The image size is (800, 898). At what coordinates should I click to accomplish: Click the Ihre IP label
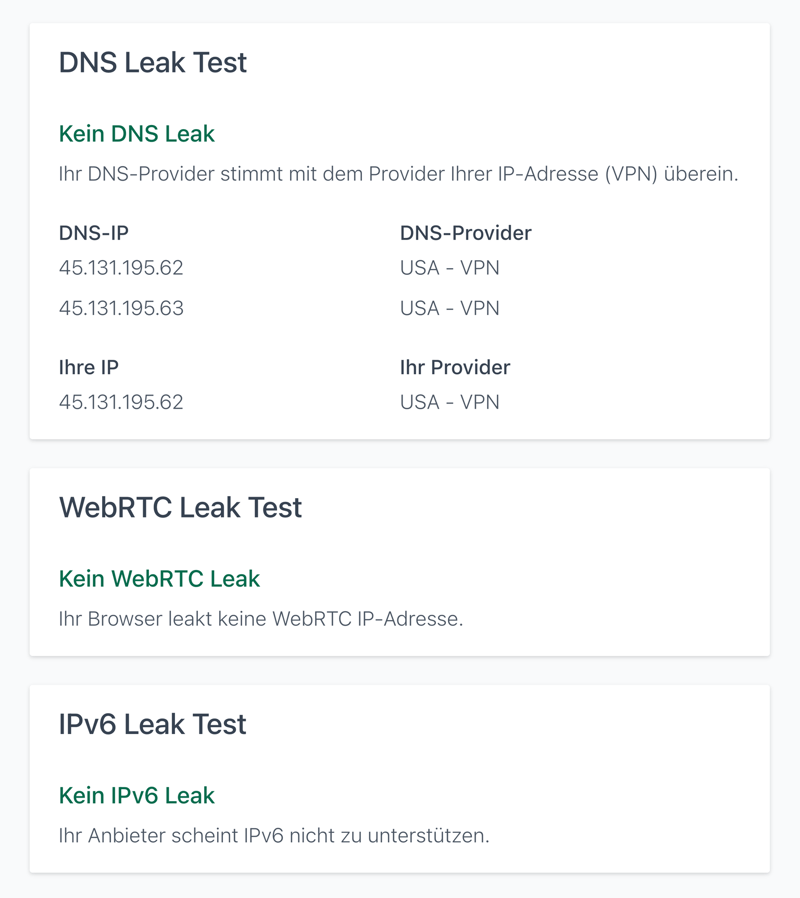pos(89,367)
